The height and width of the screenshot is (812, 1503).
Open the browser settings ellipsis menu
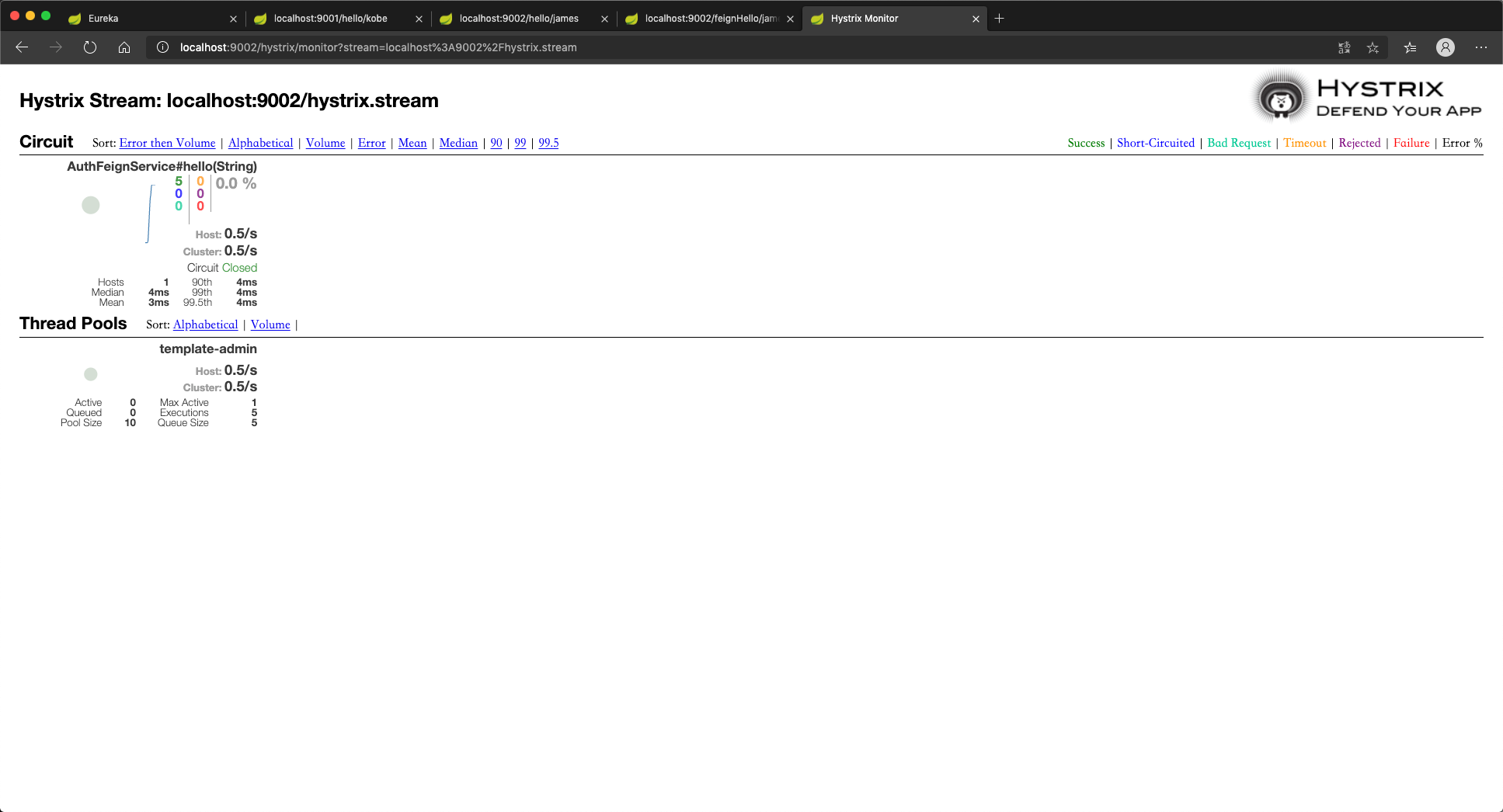coord(1481,47)
